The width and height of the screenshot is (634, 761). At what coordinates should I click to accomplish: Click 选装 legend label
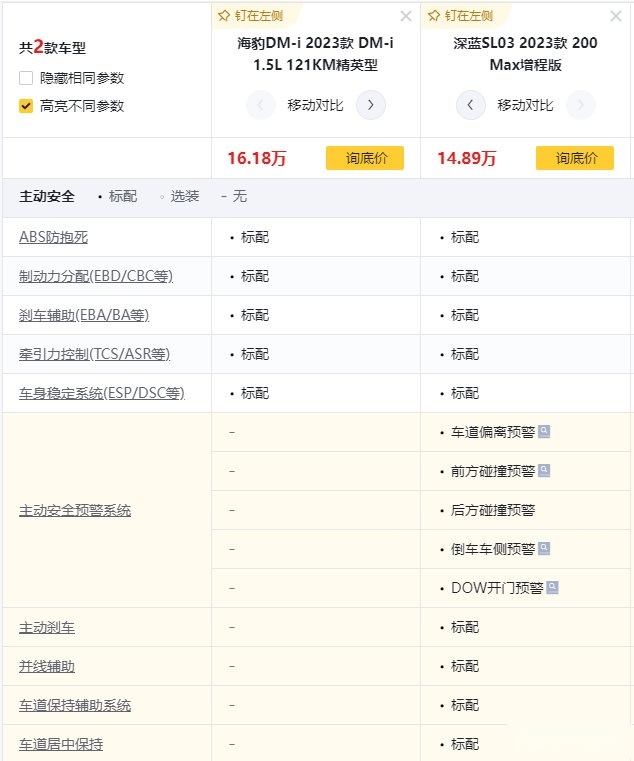tap(184, 196)
